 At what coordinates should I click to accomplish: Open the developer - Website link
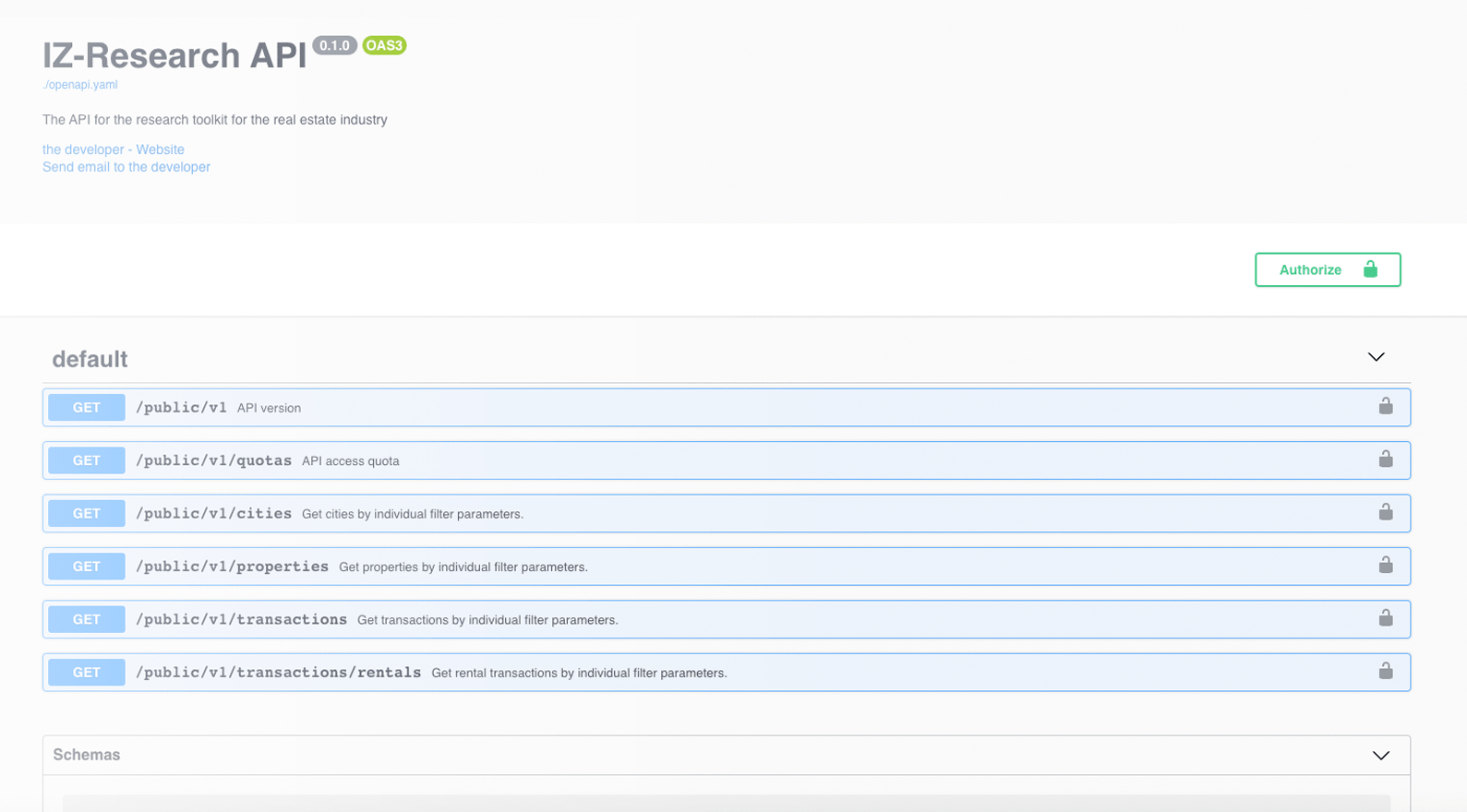pyautogui.click(x=114, y=149)
